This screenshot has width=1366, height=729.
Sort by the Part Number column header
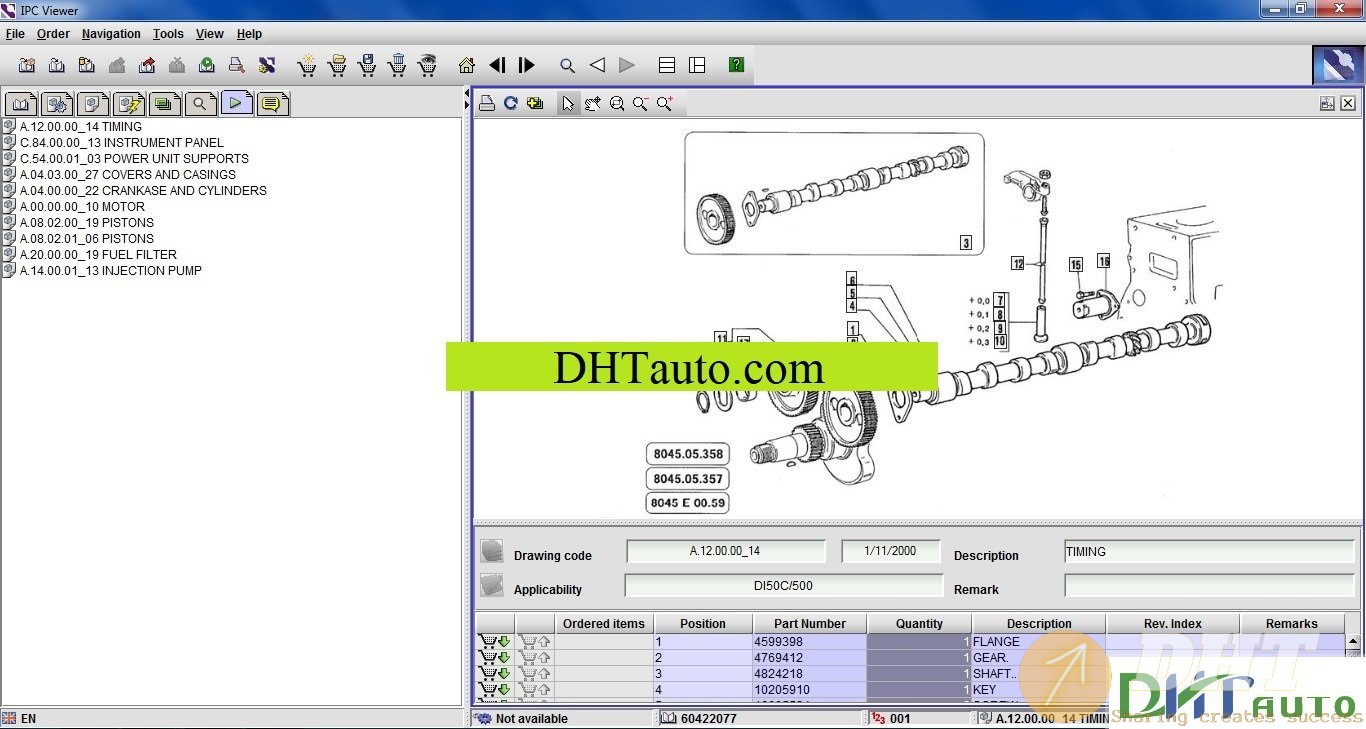tap(809, 623)
